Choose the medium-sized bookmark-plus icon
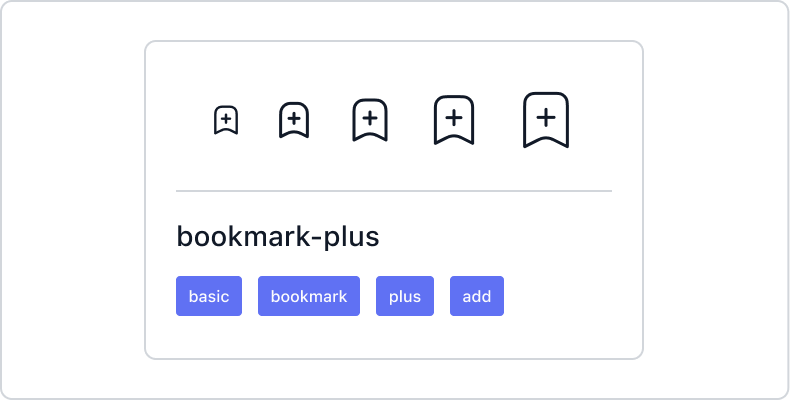 370,120
